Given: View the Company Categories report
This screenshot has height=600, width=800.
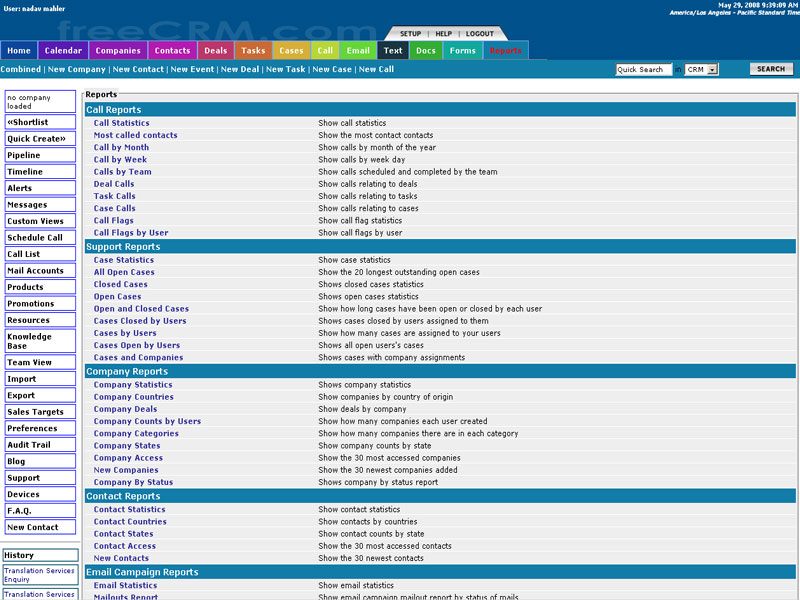Looking at the screenshot, I should click(136, 434).
